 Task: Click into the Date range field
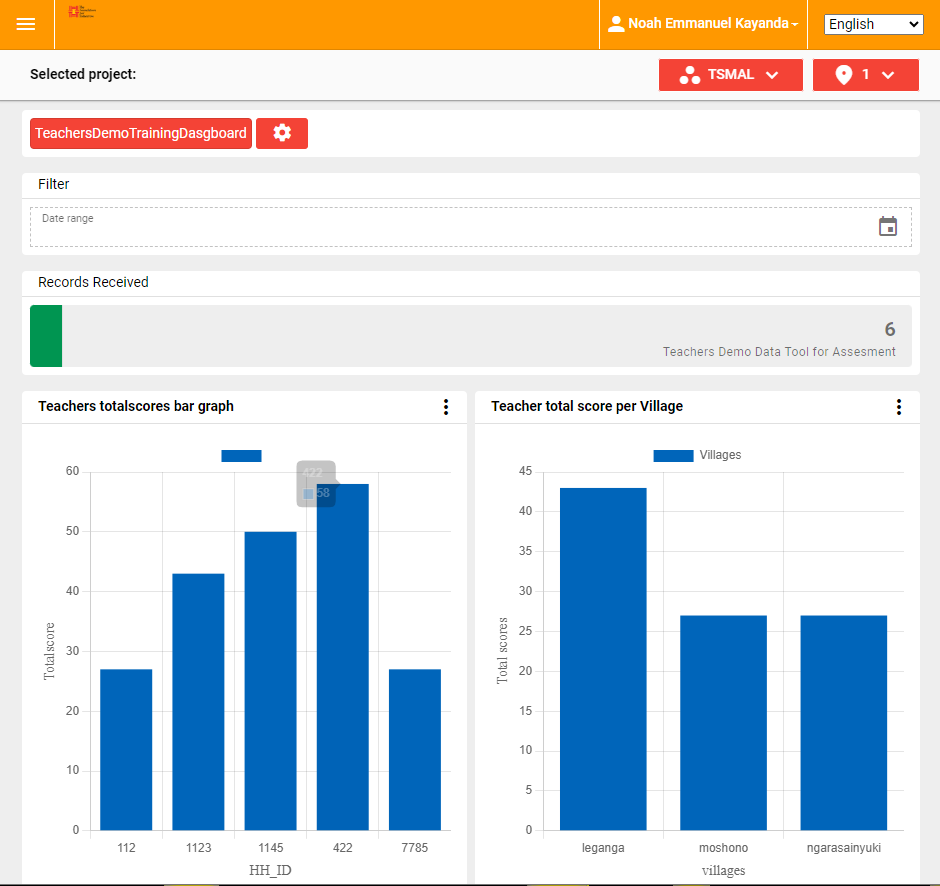tap(471, 227)
